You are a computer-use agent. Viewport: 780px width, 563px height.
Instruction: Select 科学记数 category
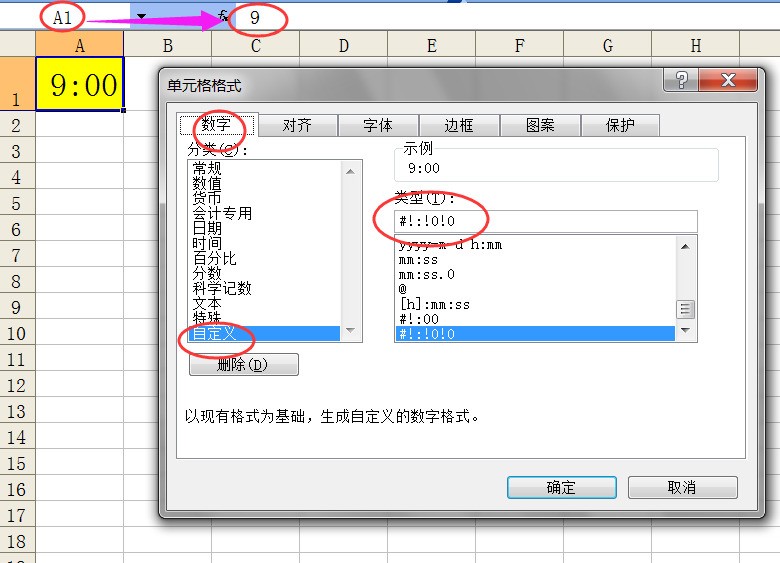tap(265, 288)
